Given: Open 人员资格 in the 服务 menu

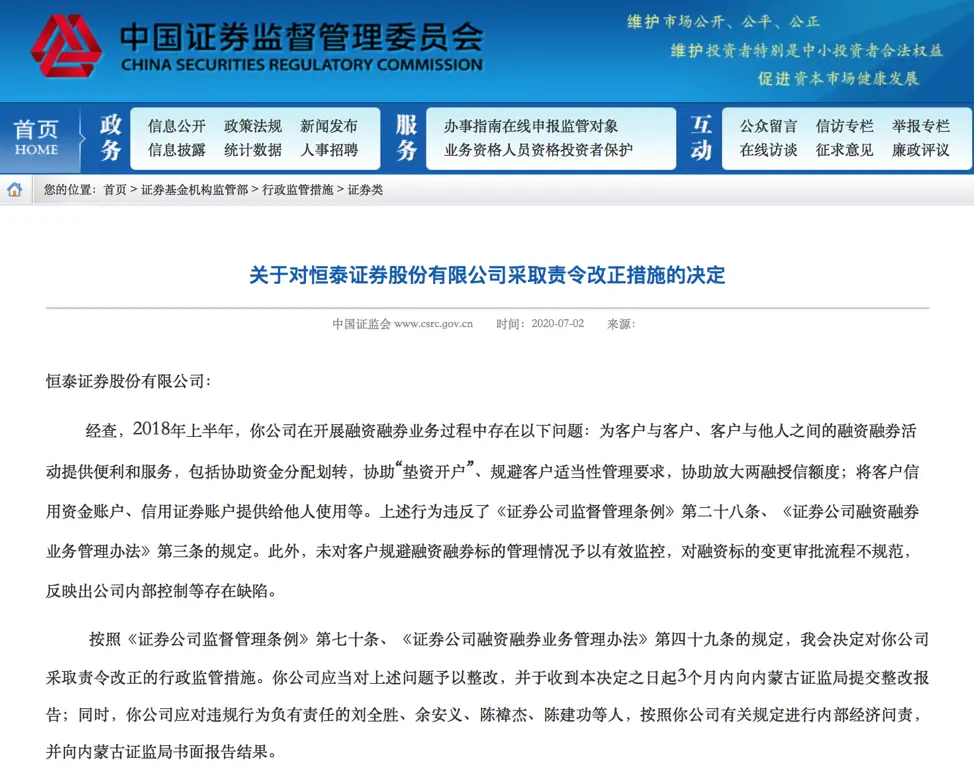Looking at the screenshot, I should [x=531, y=150].
